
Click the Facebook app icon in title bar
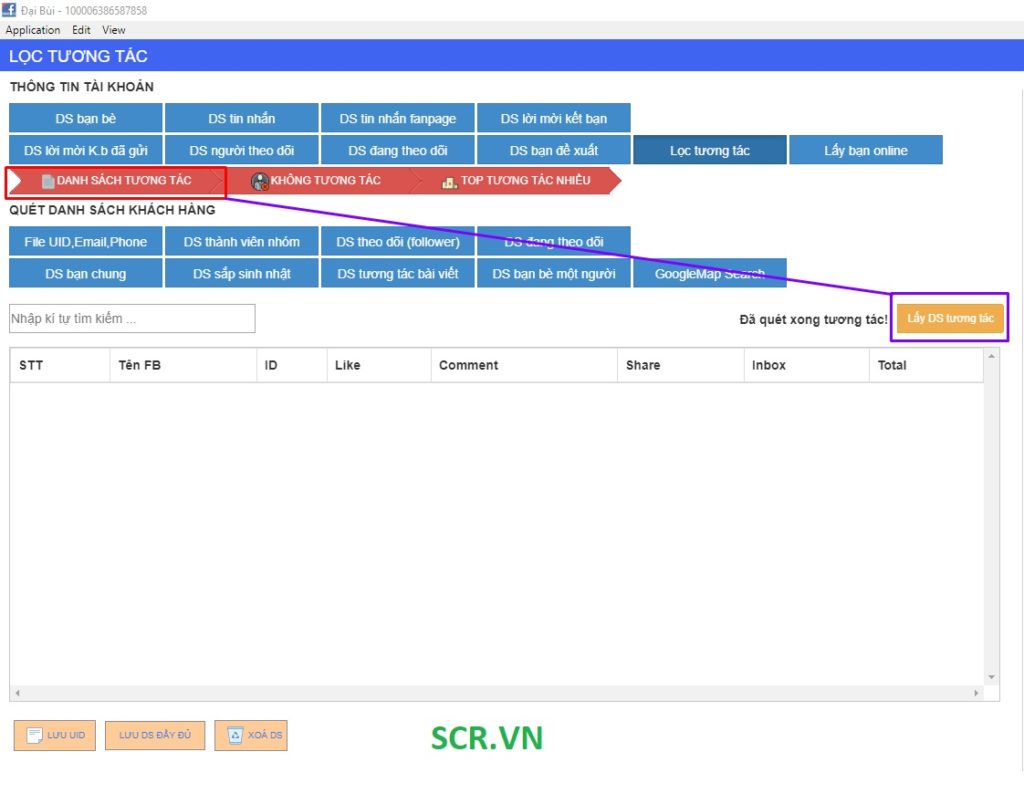(8, 10)
